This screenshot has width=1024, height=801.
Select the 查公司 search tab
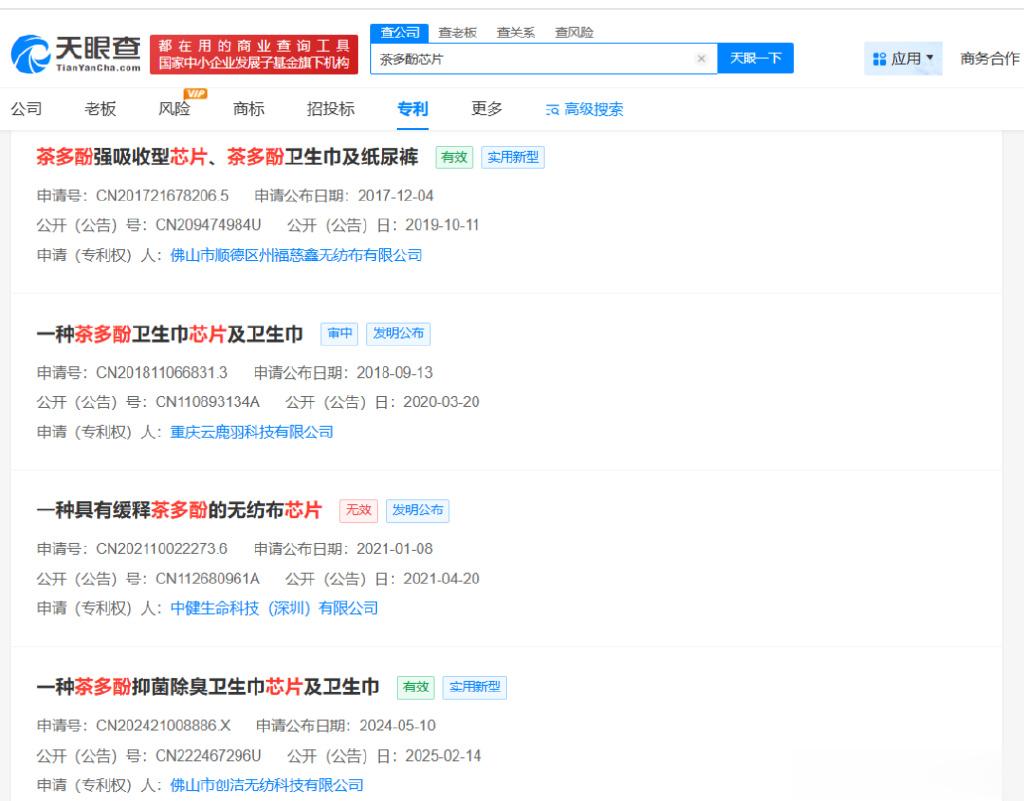click(400, 33)
